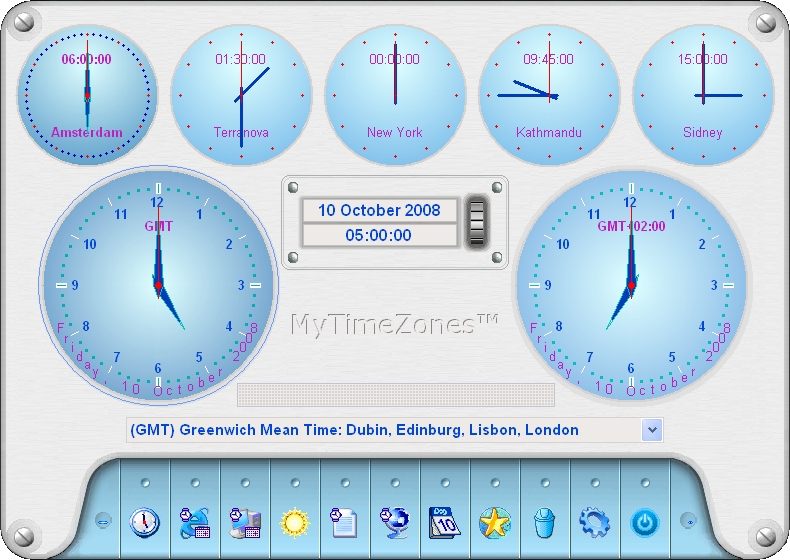The height and width of the screenshot is (560, 790).
Task: Select the Terranova clock
Action: 241,94
